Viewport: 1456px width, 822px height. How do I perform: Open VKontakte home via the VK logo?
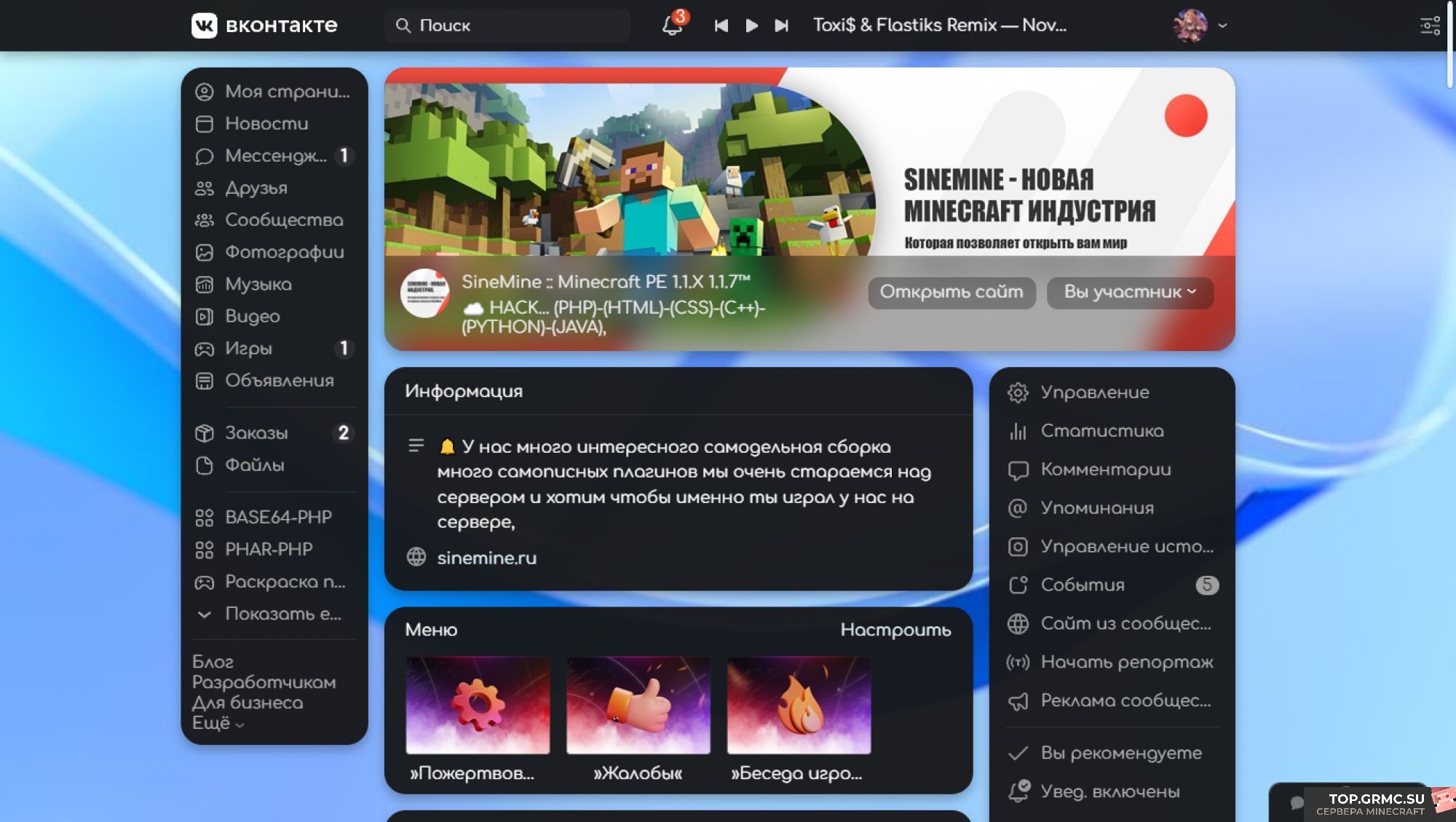pos(264,25)
